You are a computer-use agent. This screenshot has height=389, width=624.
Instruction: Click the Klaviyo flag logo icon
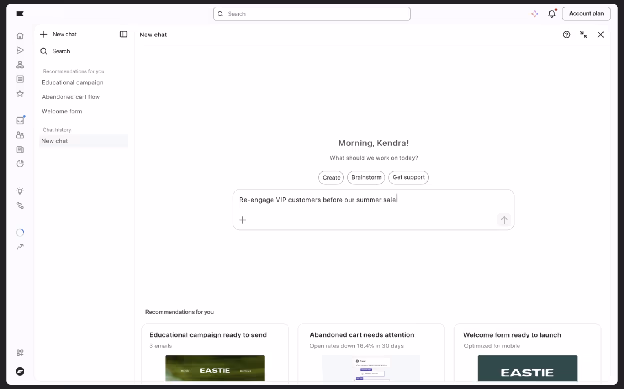point(20,14)
